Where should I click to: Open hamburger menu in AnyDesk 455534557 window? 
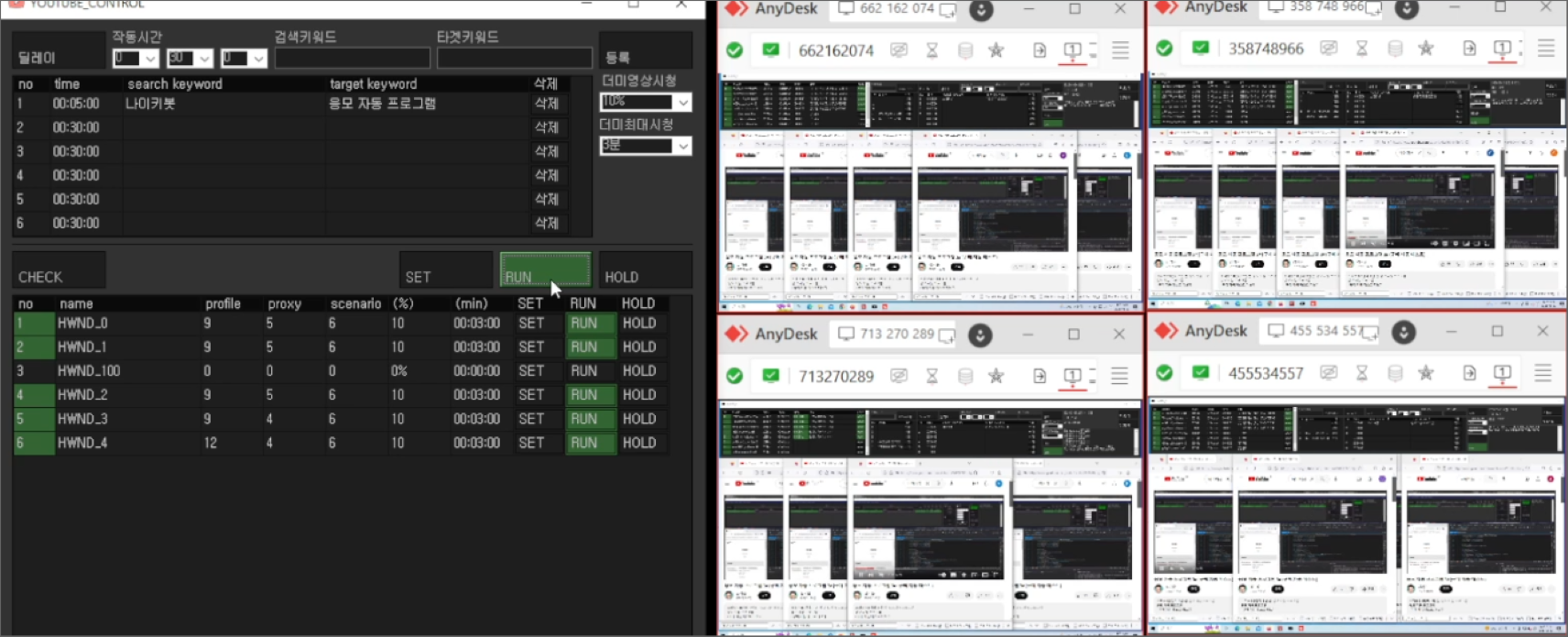(x=1543, y=373)
